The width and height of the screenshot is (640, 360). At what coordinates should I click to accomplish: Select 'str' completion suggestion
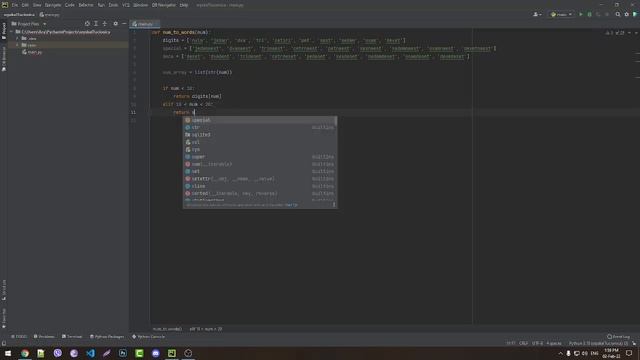coord(260,127)
